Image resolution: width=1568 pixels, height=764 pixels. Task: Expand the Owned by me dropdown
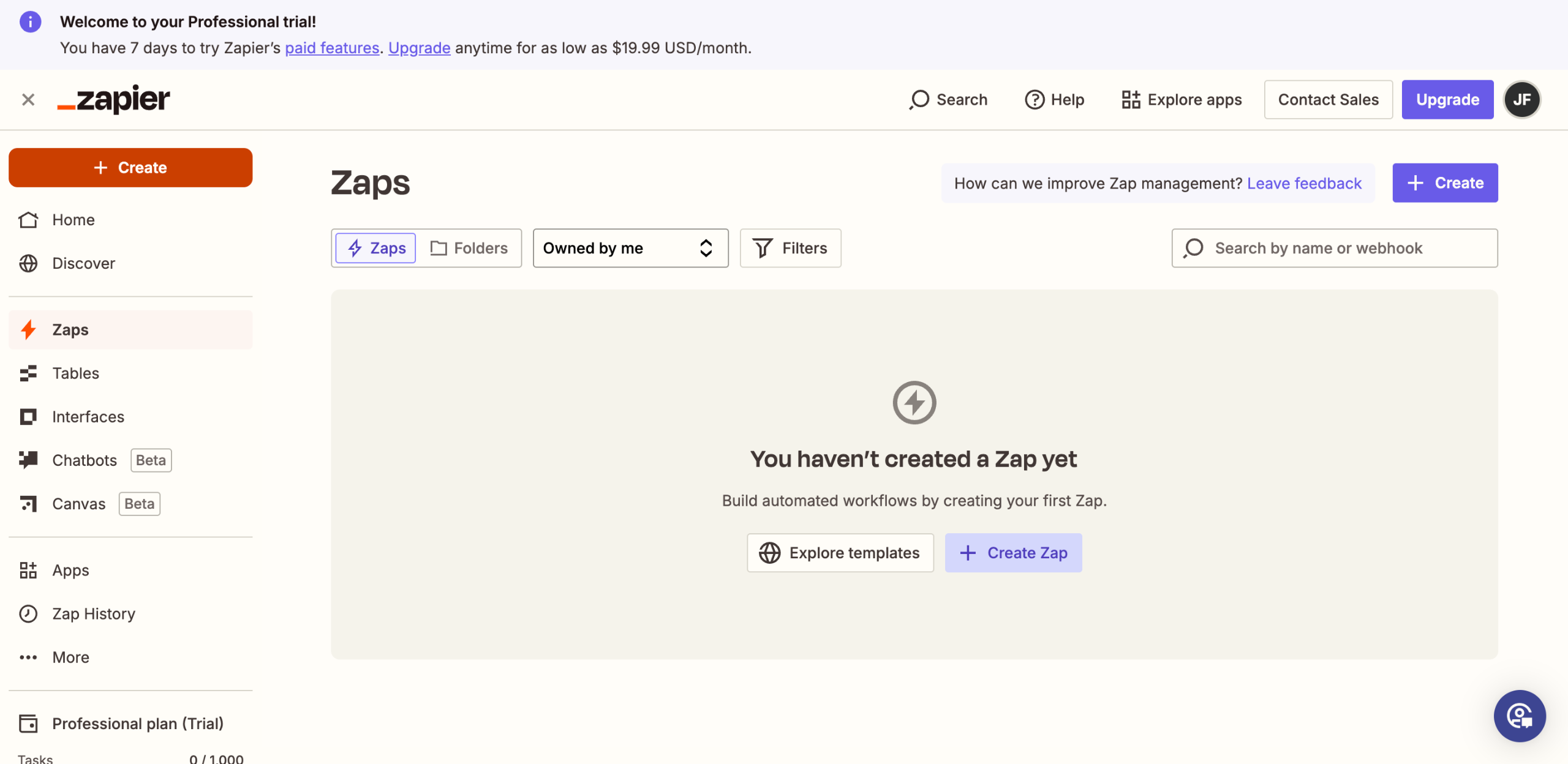(x=630, y=248)
